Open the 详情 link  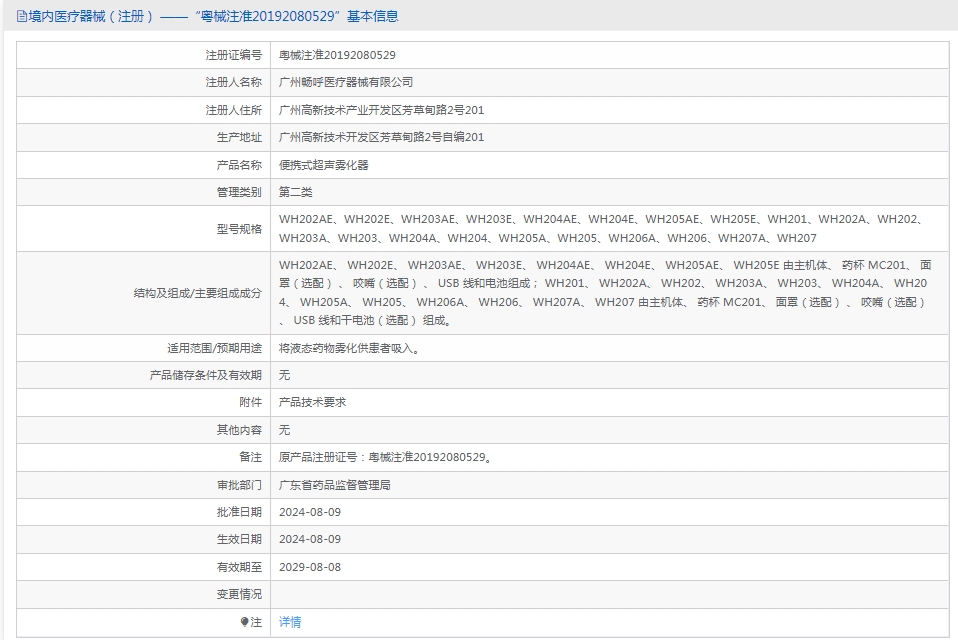(x=290, y=622)
